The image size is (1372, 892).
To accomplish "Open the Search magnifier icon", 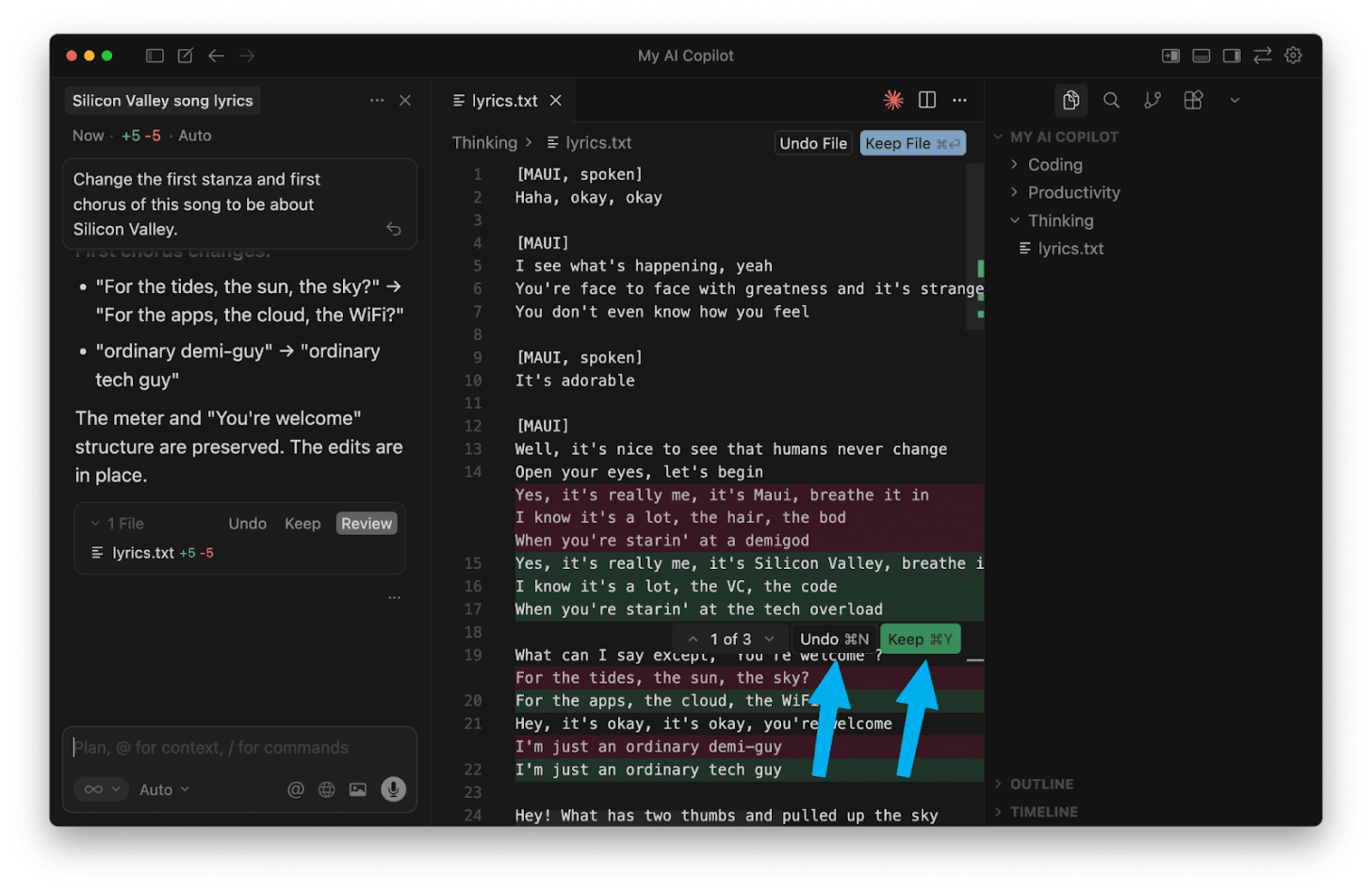I will [1112, 100].
